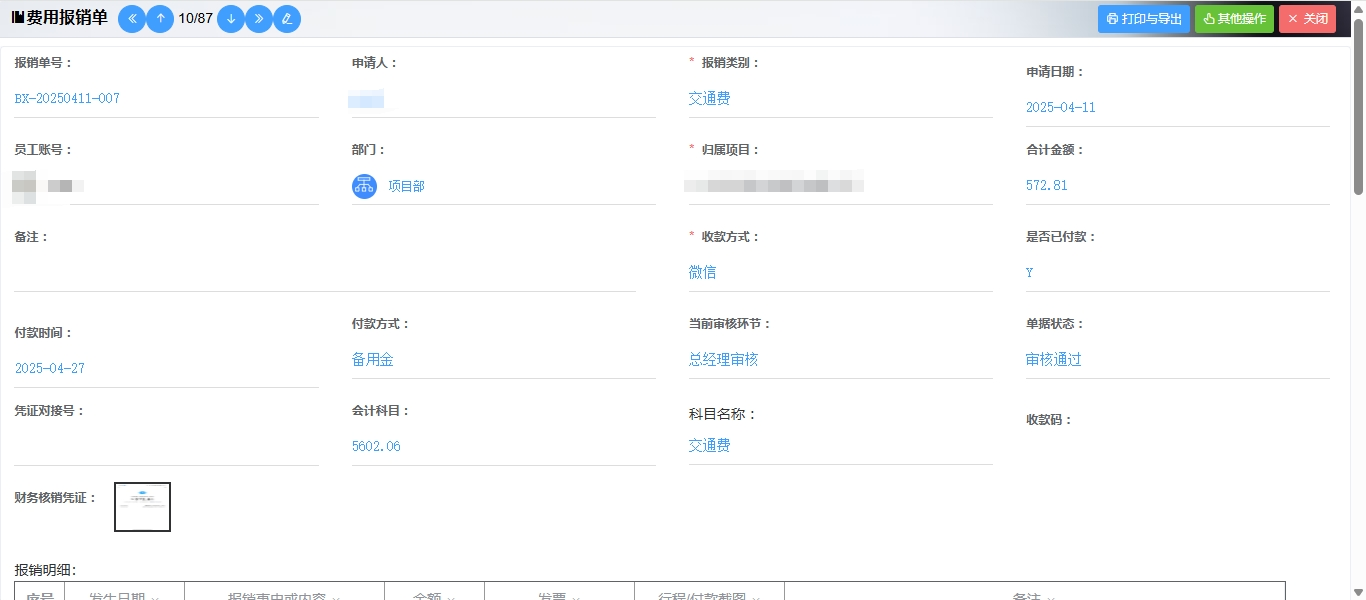The width and height of the screenshot is (1366, 600).
Task: Click the vertical scrollbar thumb
Action: (1358, 108)
